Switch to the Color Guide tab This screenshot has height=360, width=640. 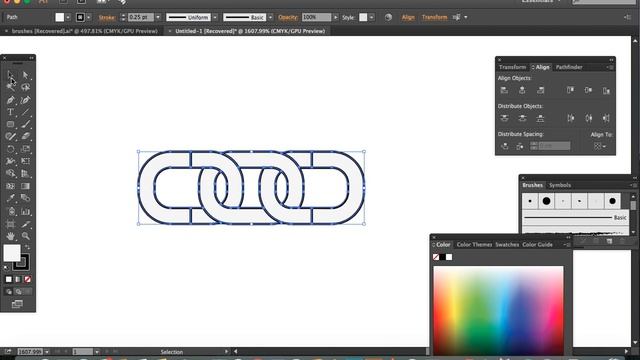(x=537, y=244)
